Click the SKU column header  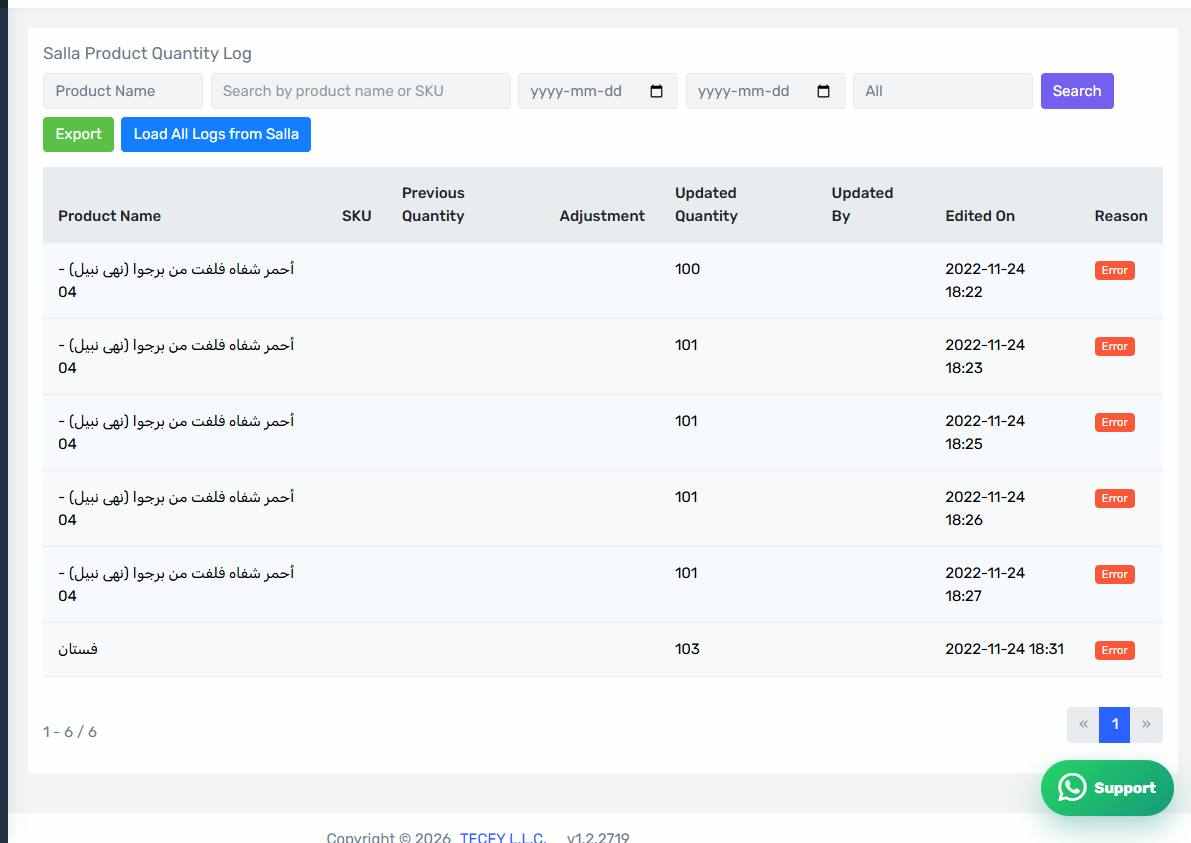356,216
